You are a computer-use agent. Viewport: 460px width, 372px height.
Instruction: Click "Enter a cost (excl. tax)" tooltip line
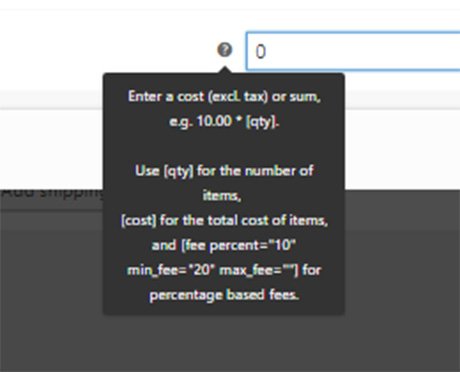pos(224,97)
